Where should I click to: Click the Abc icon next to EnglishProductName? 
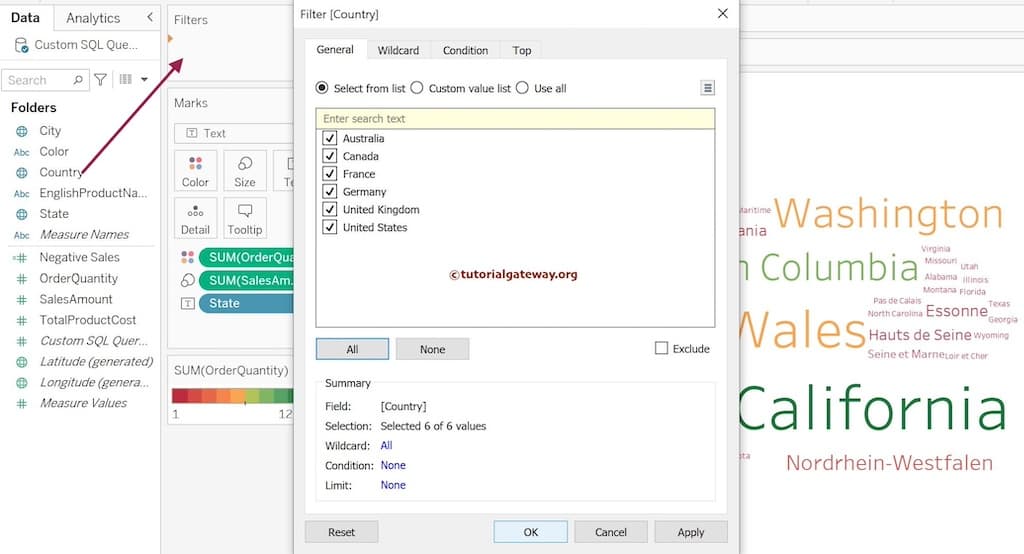pyautogui.click(x=22, y=194)
